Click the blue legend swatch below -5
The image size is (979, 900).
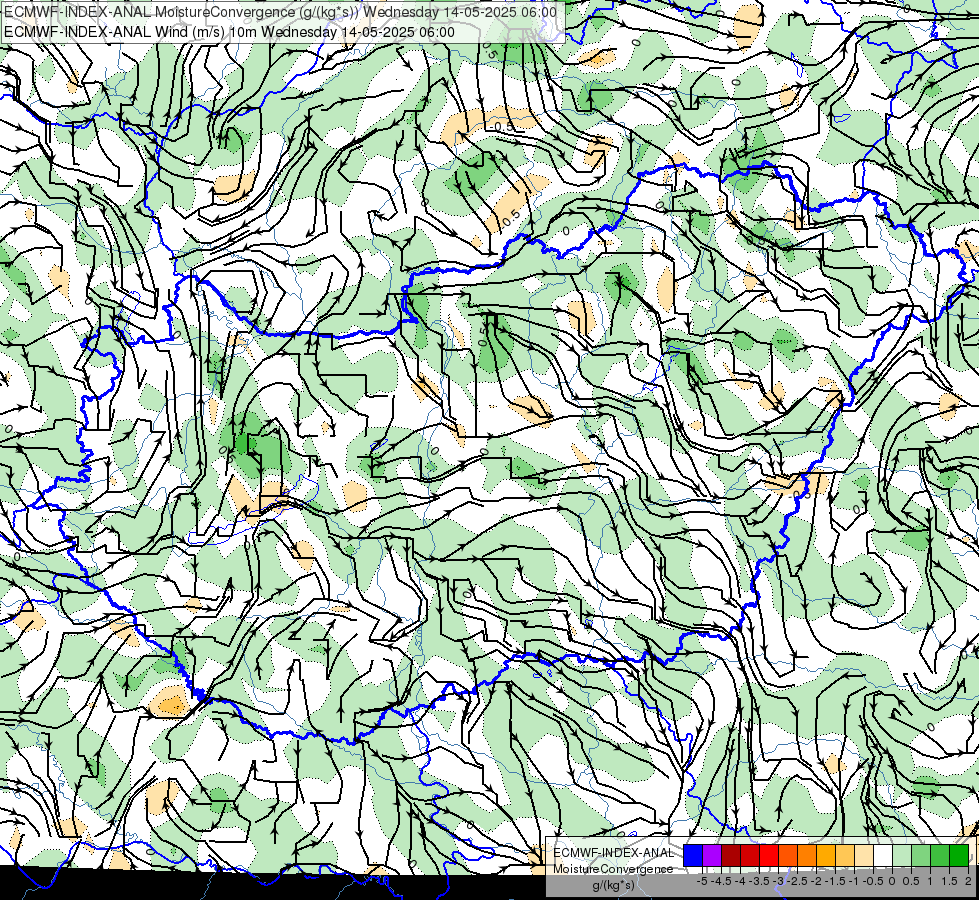[x=693, y=856]
